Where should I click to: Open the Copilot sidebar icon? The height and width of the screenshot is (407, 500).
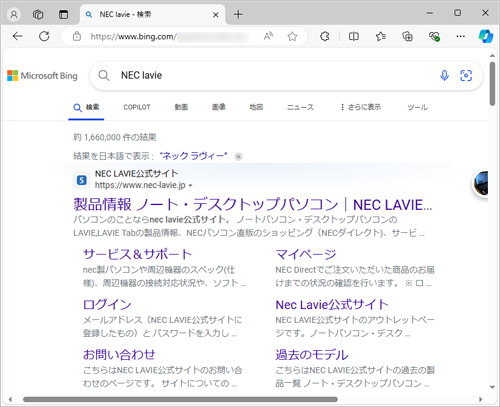(486, 36)
